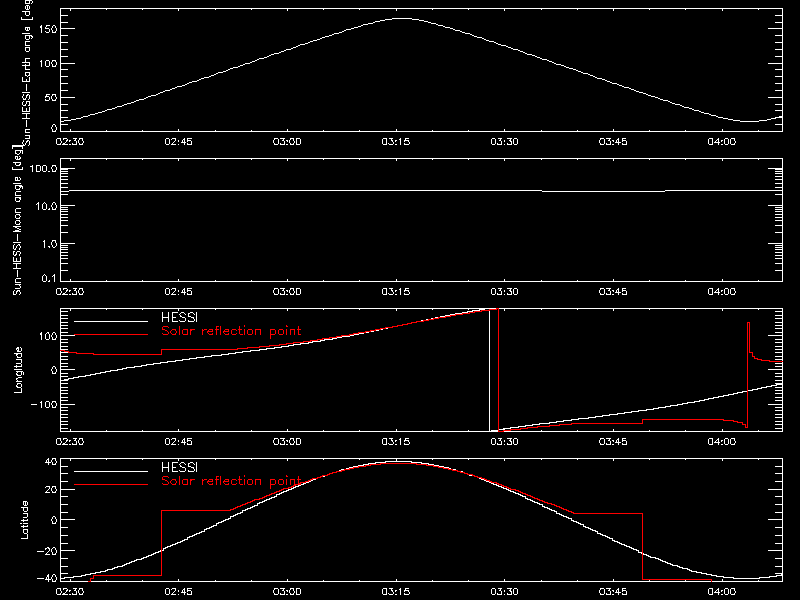Screen dimensions: 800x600
Task: Click the 02:30 label under Longitude plot
Action: [x=70, y=441]
